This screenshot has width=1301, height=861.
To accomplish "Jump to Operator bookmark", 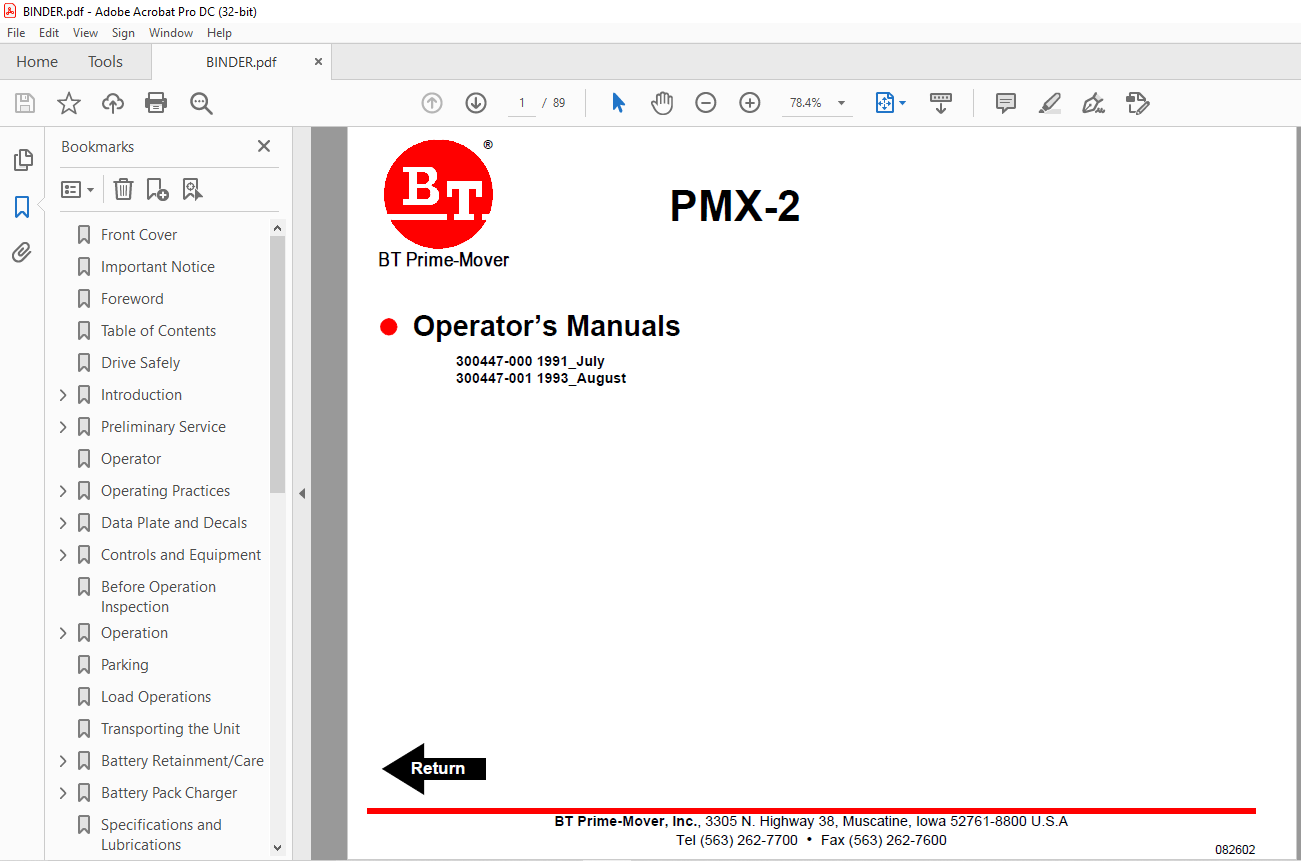I will pyautogui.click(x=131, y=459).
